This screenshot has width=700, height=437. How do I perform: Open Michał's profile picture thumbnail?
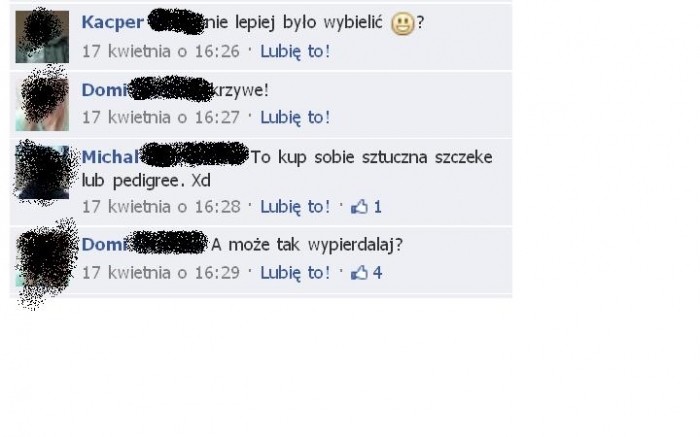tap(42, 172)
